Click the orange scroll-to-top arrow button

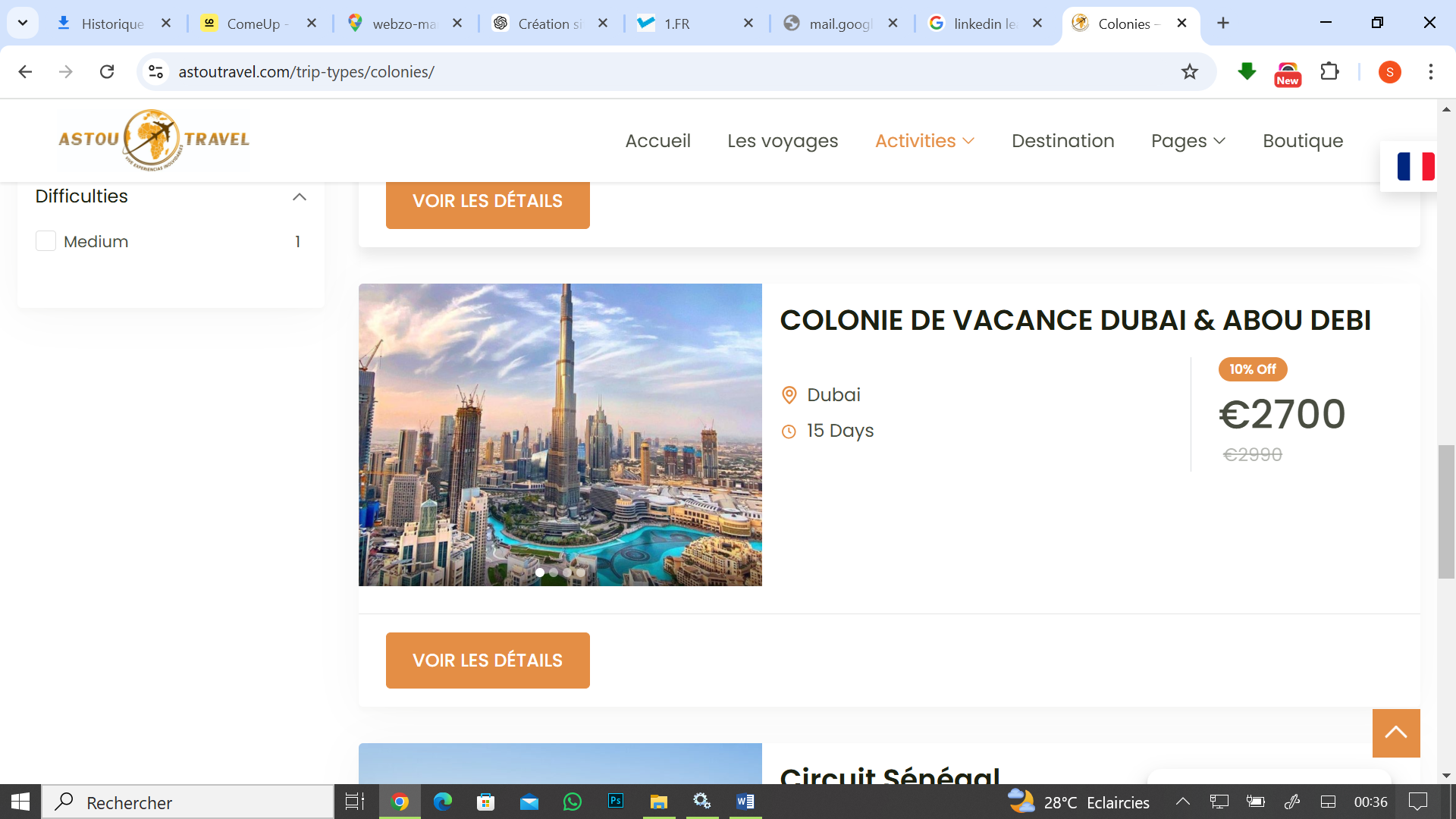tap(1395, 733)
